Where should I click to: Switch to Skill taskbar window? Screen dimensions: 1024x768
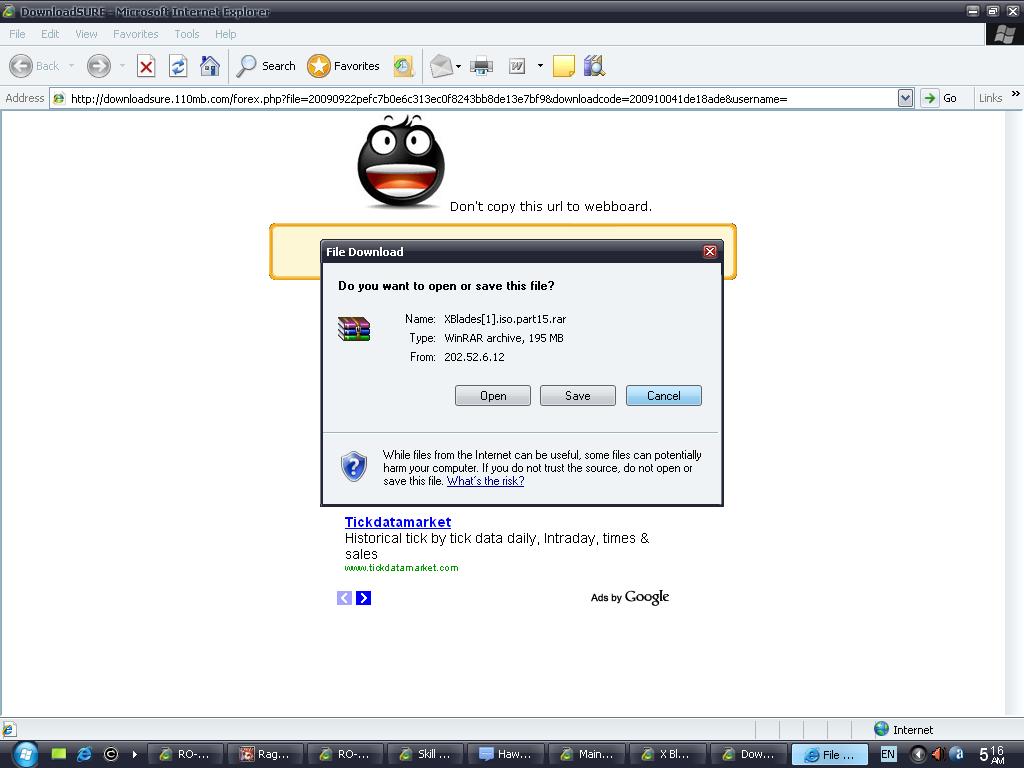(x=424, y=754)
